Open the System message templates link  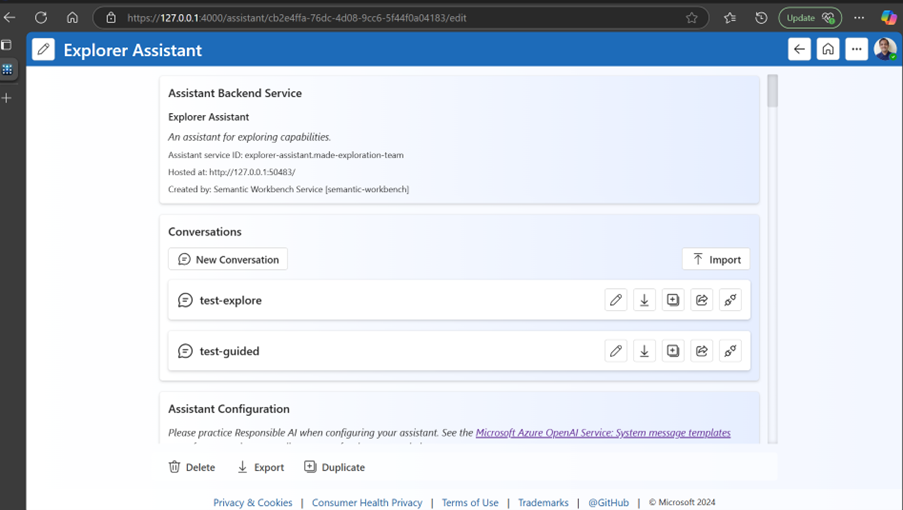[x=603, y=433]
